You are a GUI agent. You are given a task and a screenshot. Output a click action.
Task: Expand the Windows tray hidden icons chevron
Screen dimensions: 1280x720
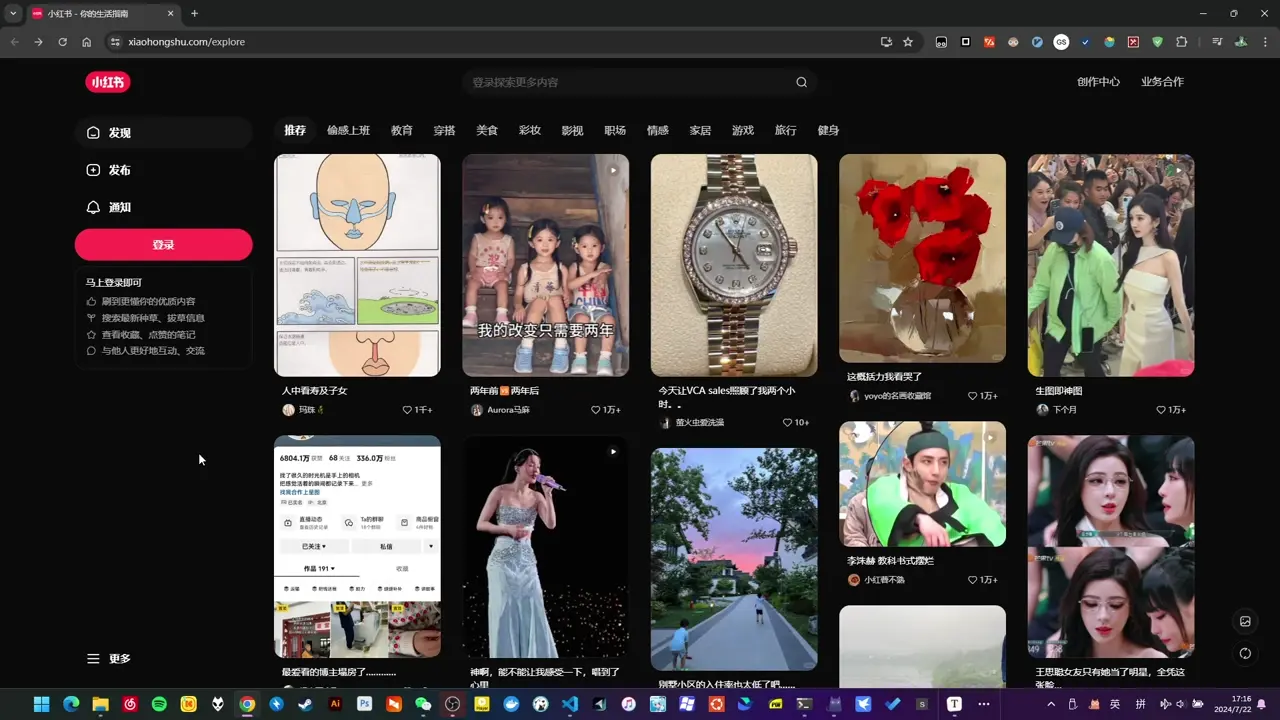[1050, 704]
